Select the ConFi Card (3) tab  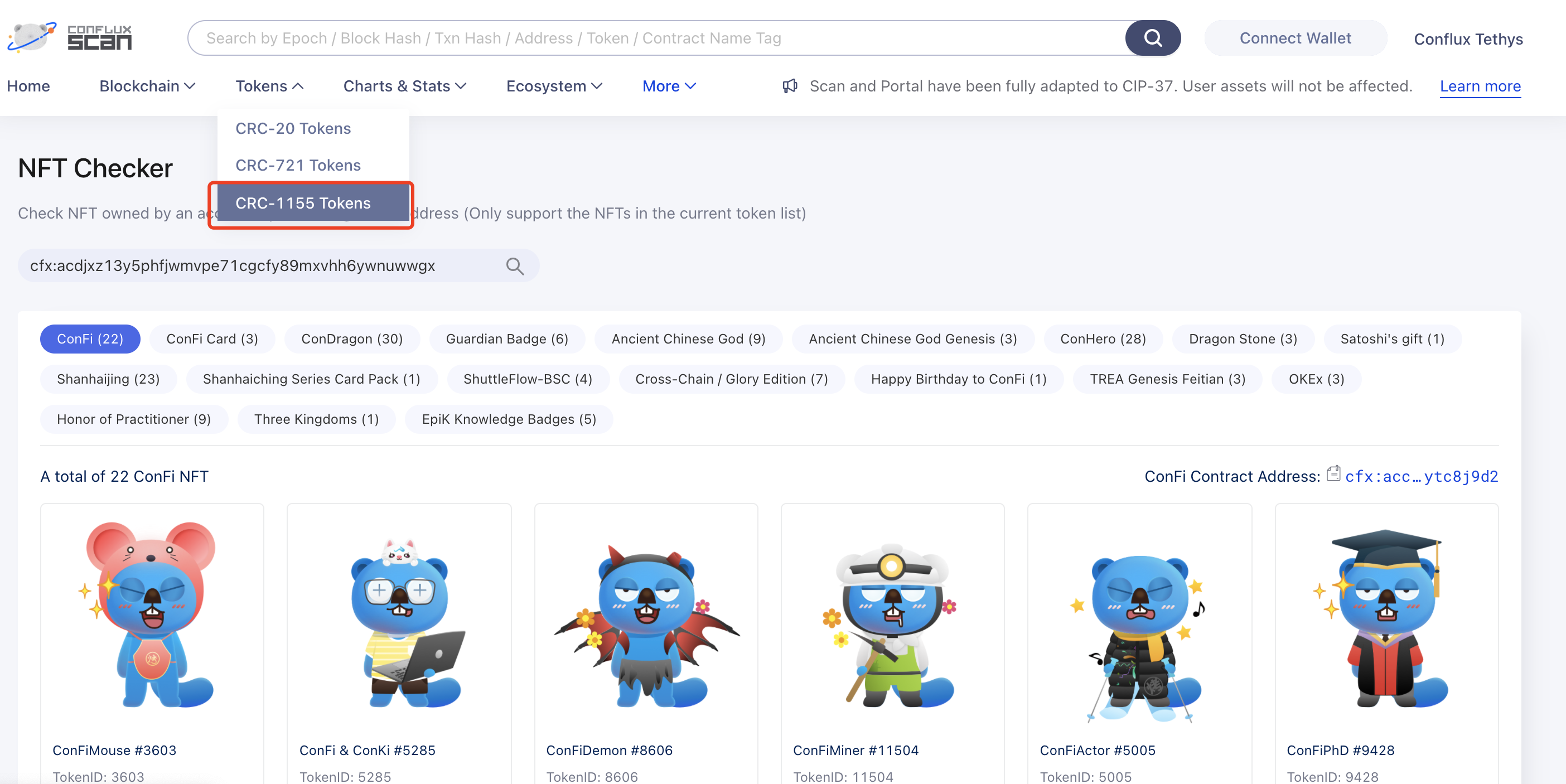coord(212,338)
